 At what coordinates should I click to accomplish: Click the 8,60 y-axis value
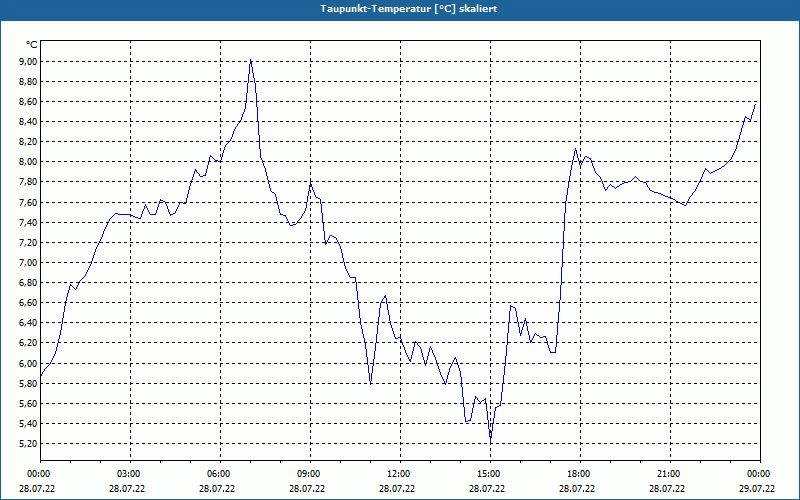click(30, 102)
